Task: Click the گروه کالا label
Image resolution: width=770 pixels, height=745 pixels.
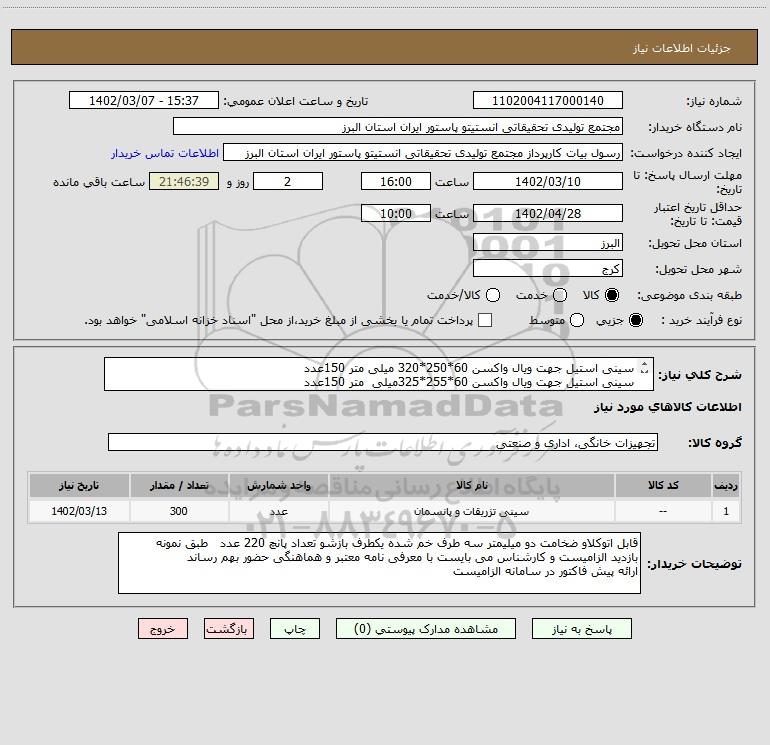Action: click(x=715, y=442)
